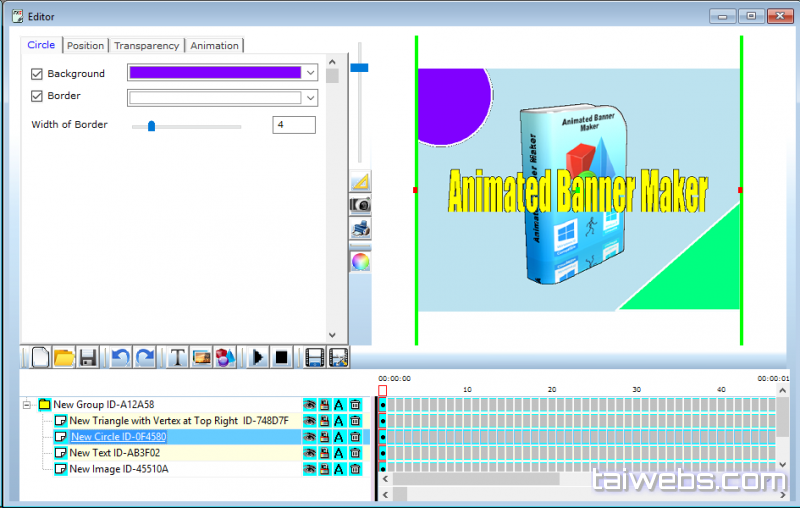Click the camera snapshot icon

pos(360,205)
